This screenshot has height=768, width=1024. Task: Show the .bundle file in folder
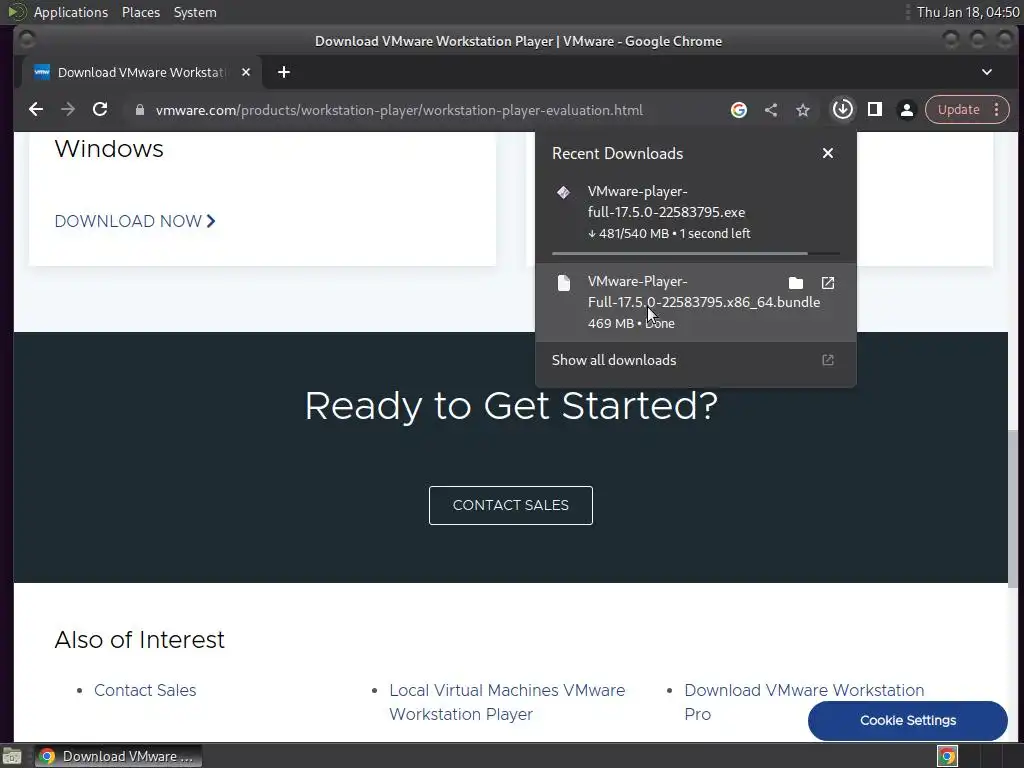[795, 283]
